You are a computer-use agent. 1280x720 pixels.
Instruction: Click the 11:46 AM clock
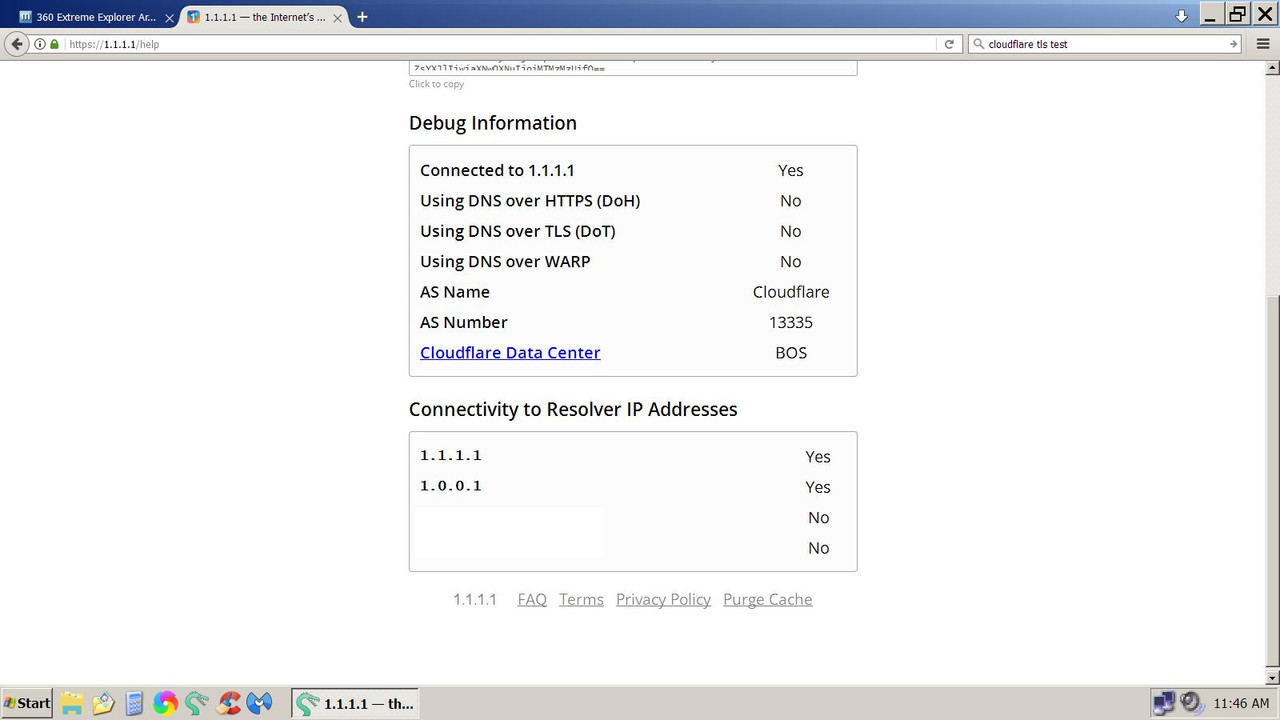1241,704
